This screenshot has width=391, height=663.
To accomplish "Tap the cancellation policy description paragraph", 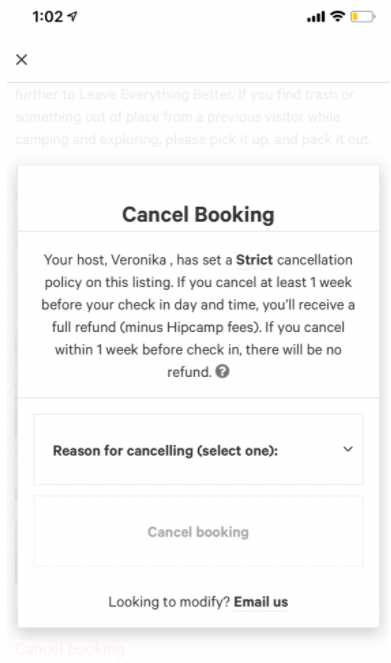I will point(198,316).
